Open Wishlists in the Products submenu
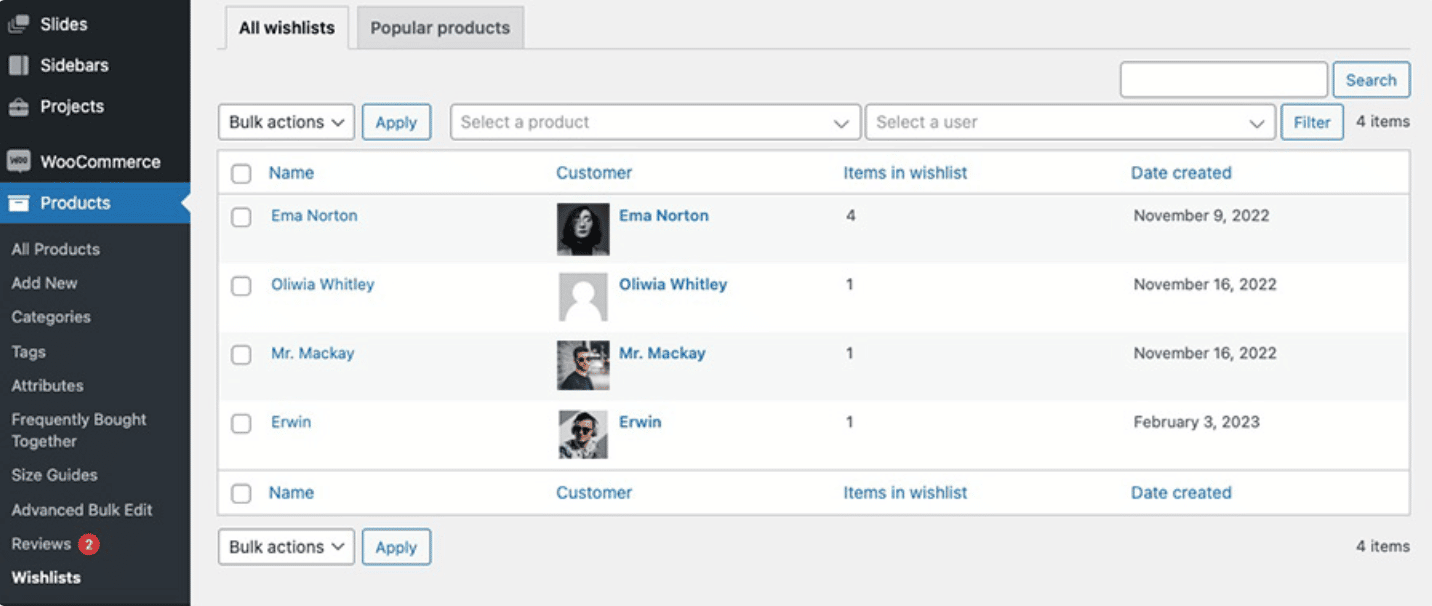The height and width of the screenshot is (606, 1432). [x=46, y=578]
